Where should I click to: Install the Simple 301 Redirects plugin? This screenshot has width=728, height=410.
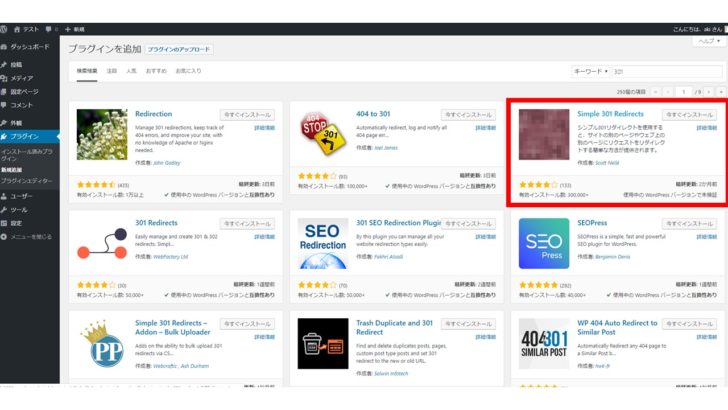[x=689, y=115]
